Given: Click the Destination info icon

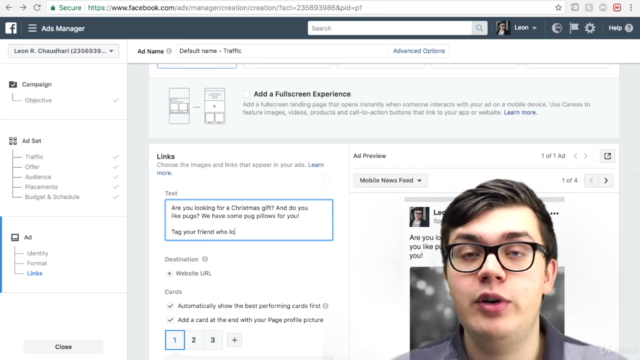Looking at the screenshot, I should [x=205, y=259].
